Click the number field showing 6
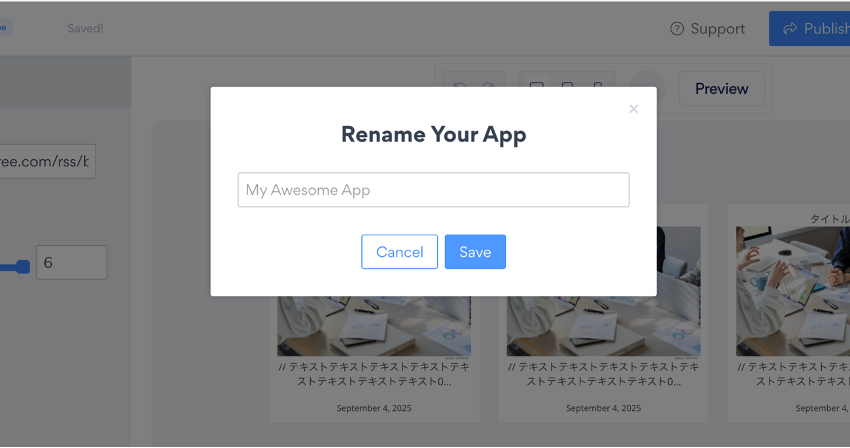This screenshot has height=448, width=850. (x=72, y=263)
